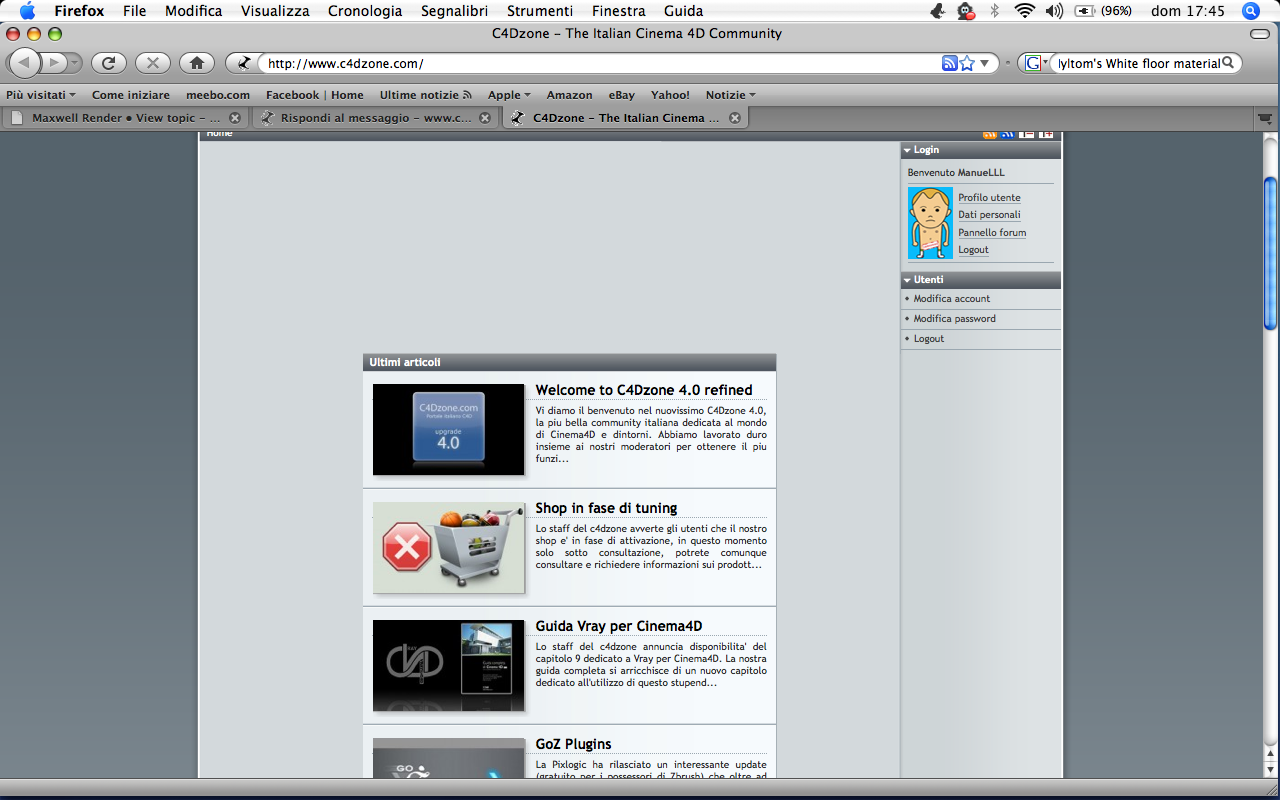Open the Profilo utente link

coord(989,198)
